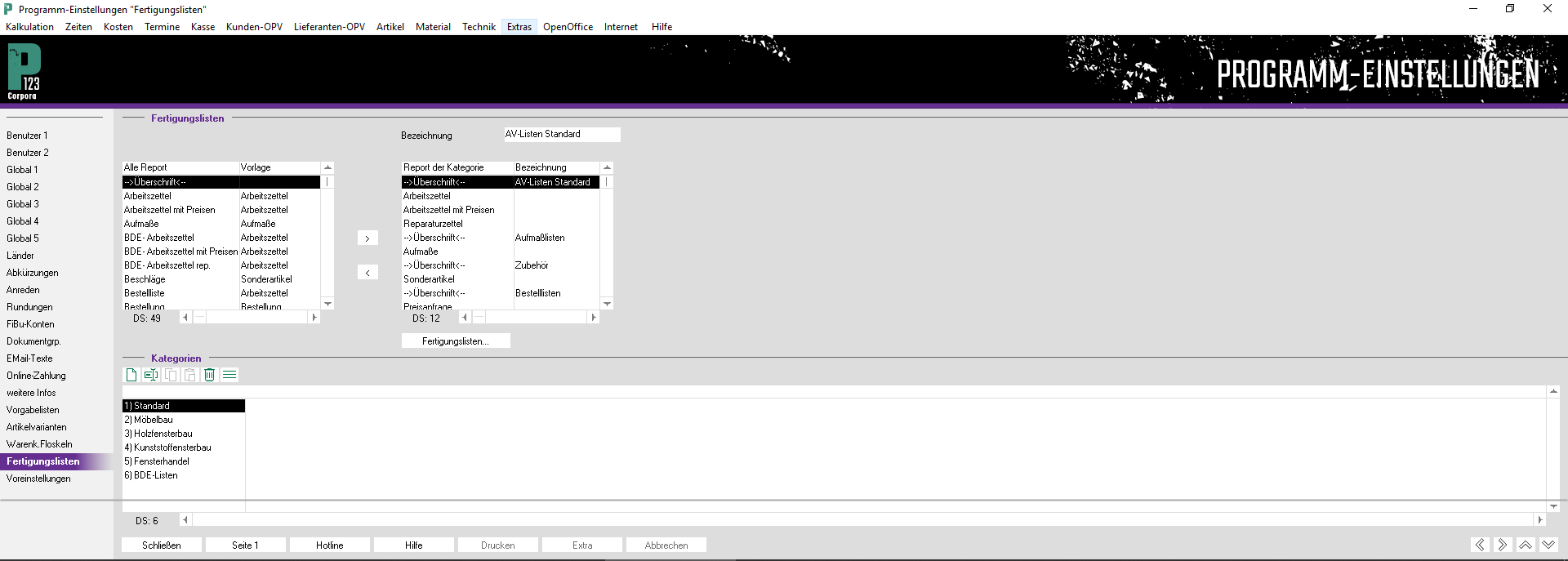Image resolution: width=1568 pixels, height=561 pixels.
Task: Click the Hotline button
Action: 330,545
